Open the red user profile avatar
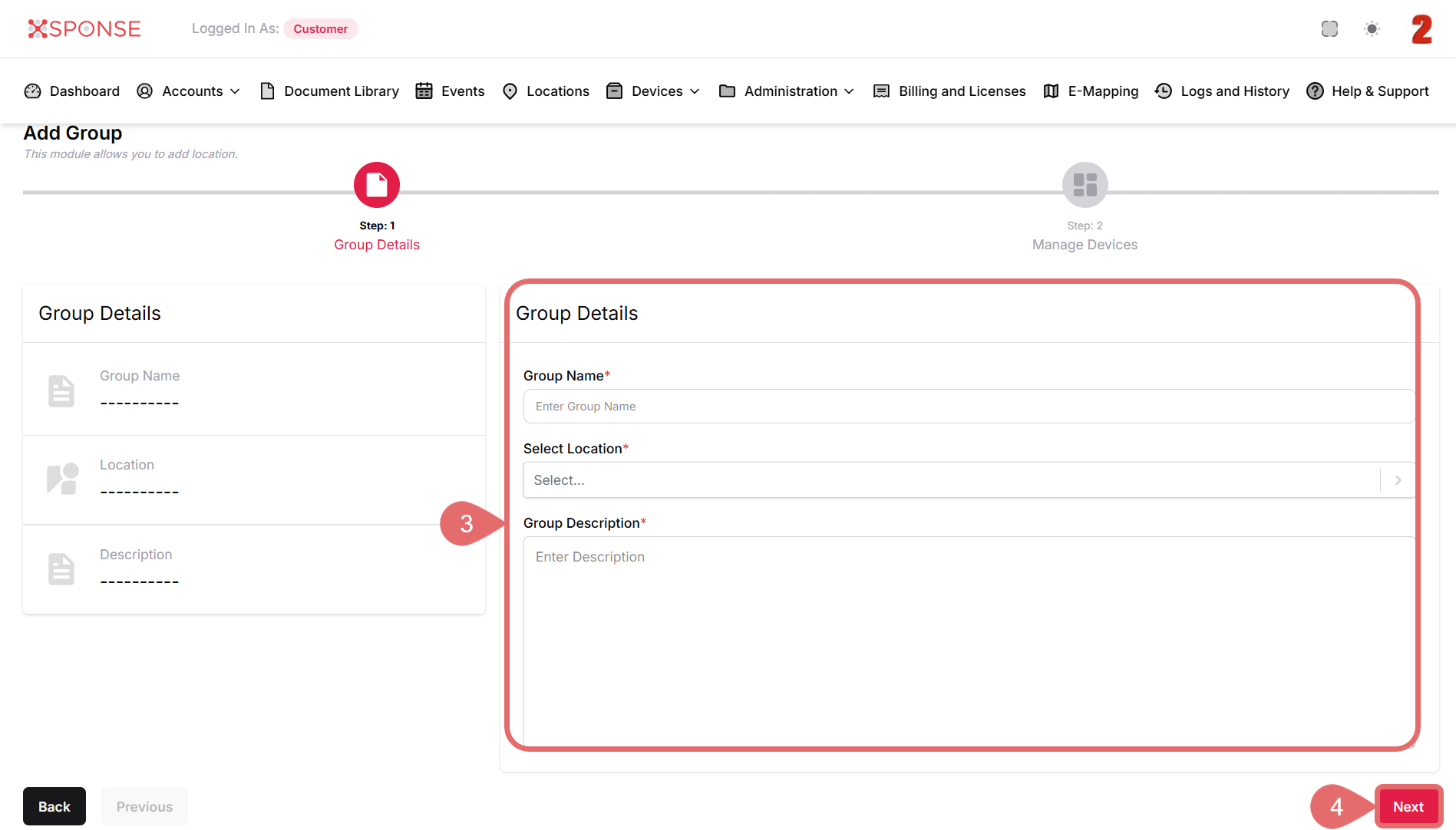Screen dimensions: 1456x830 pos(1421,29)
